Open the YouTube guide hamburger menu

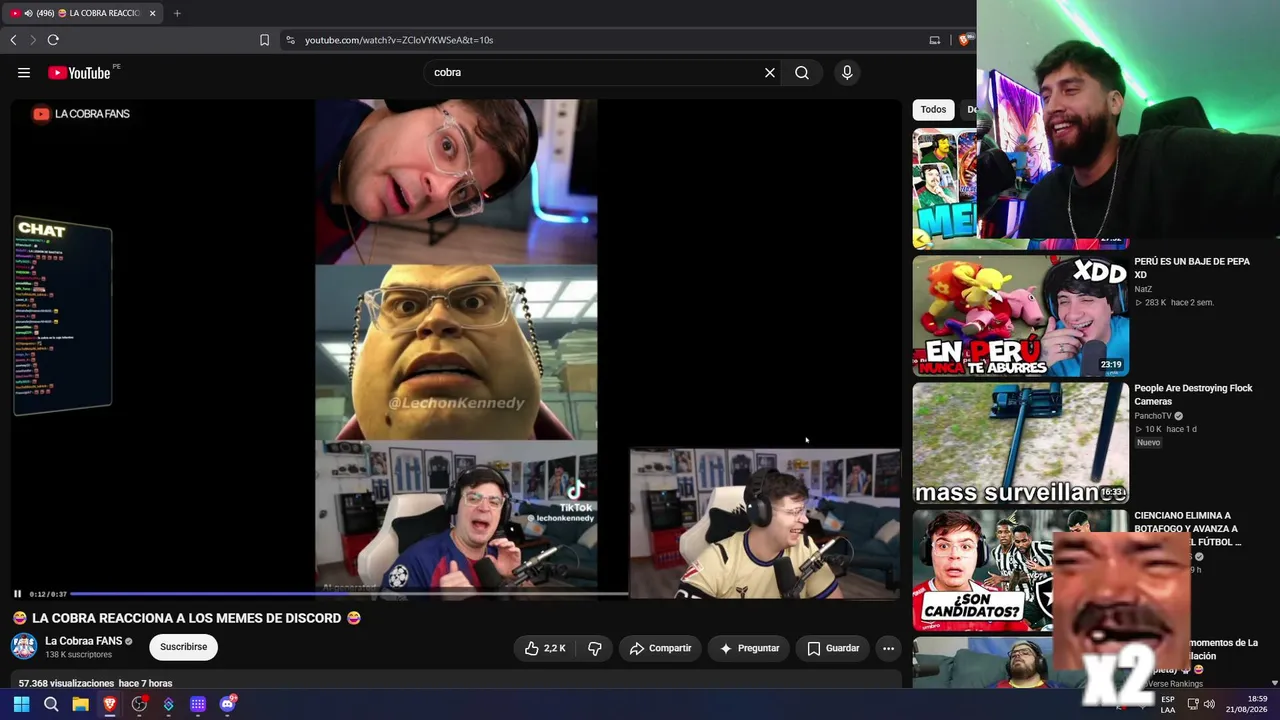[24, 72]
